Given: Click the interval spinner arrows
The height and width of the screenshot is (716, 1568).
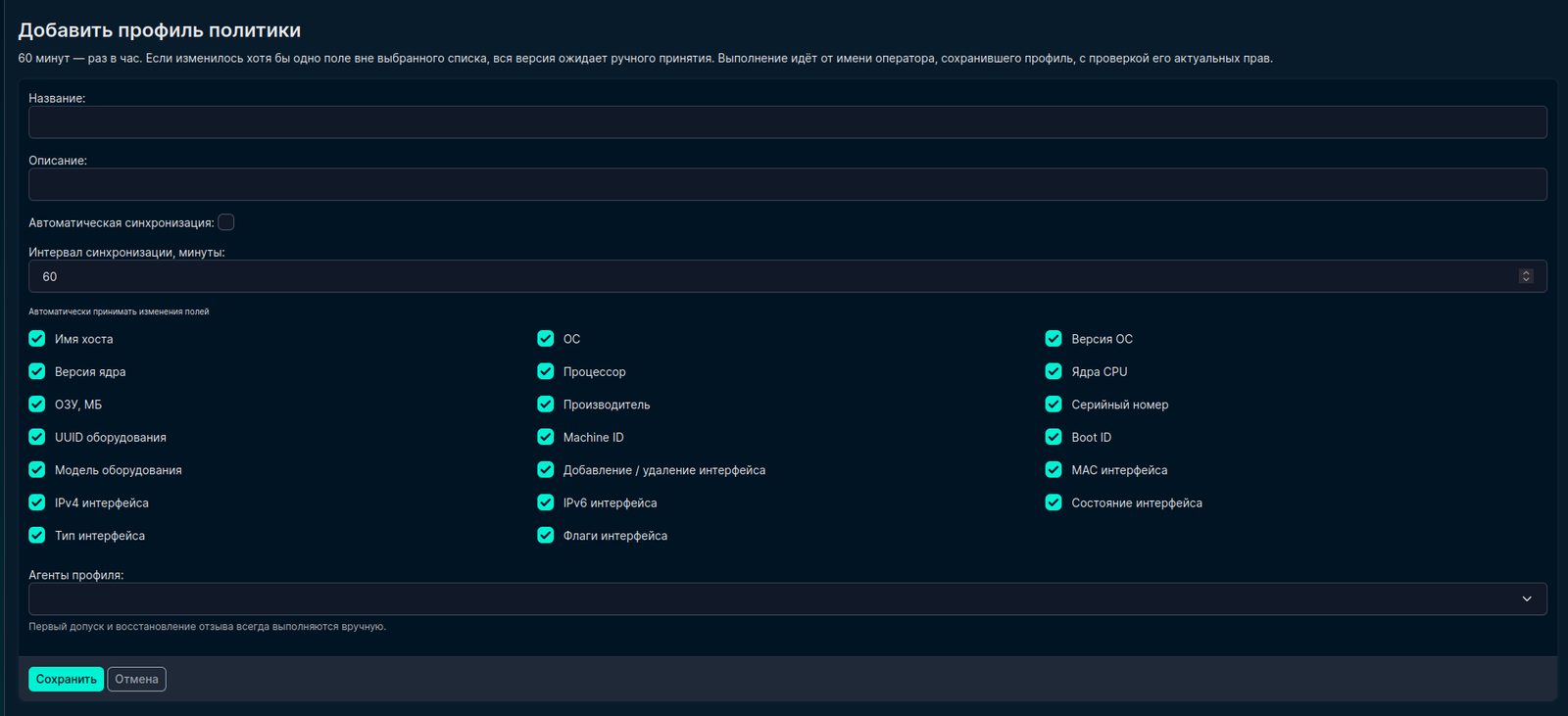Looking at the screenshot, I should [1526, 276].
